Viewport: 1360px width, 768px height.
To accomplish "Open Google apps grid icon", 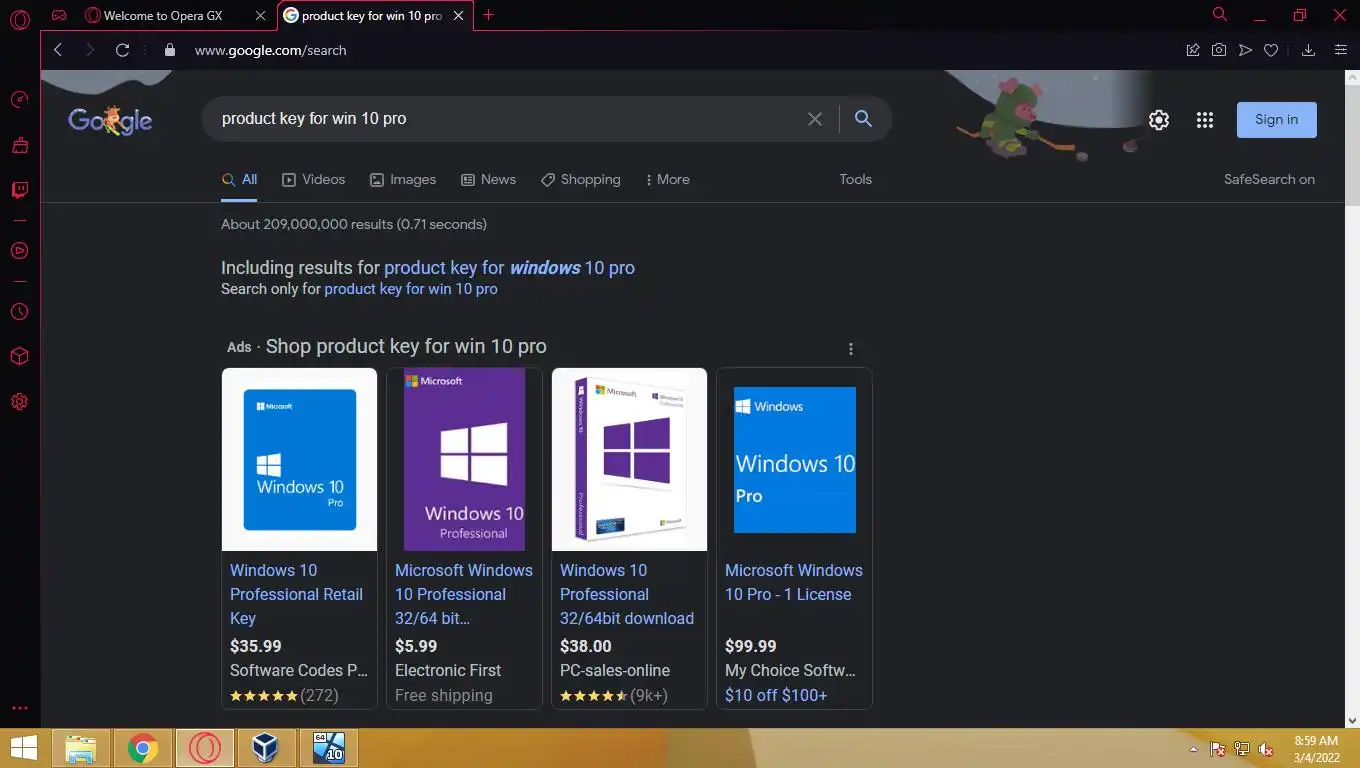I will click(x=1205, y=120).
